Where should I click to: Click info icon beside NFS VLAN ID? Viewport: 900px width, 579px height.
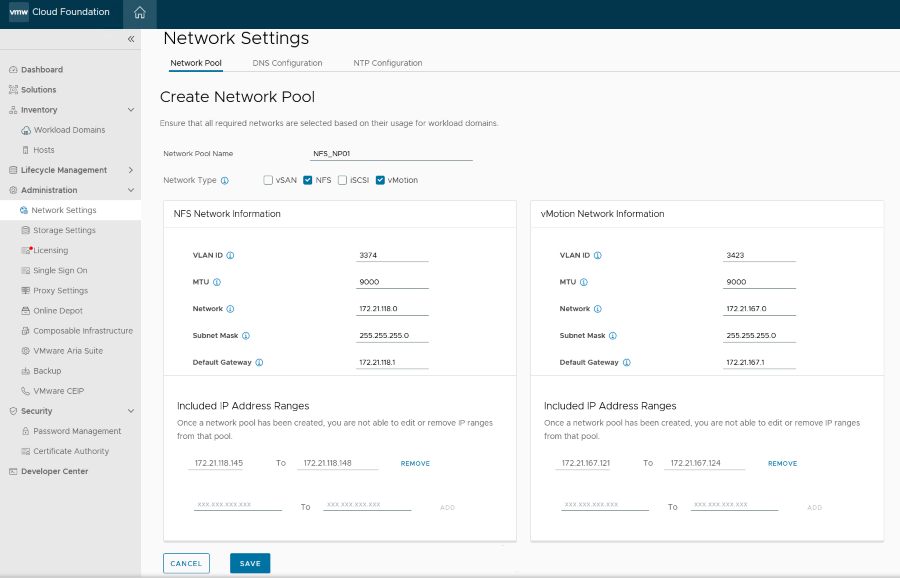[230, 255]
